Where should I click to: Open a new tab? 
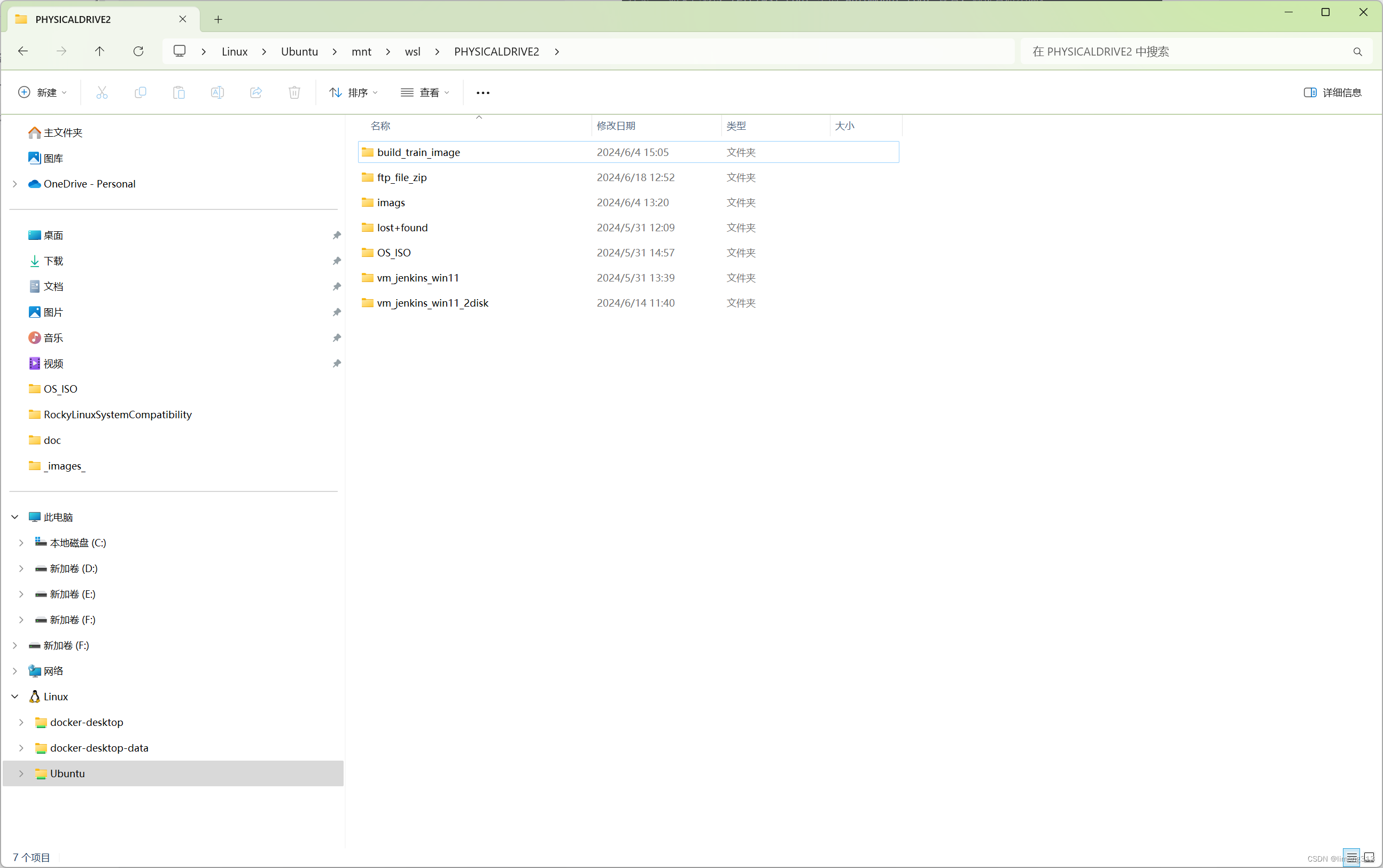click(x=218, y=20)
